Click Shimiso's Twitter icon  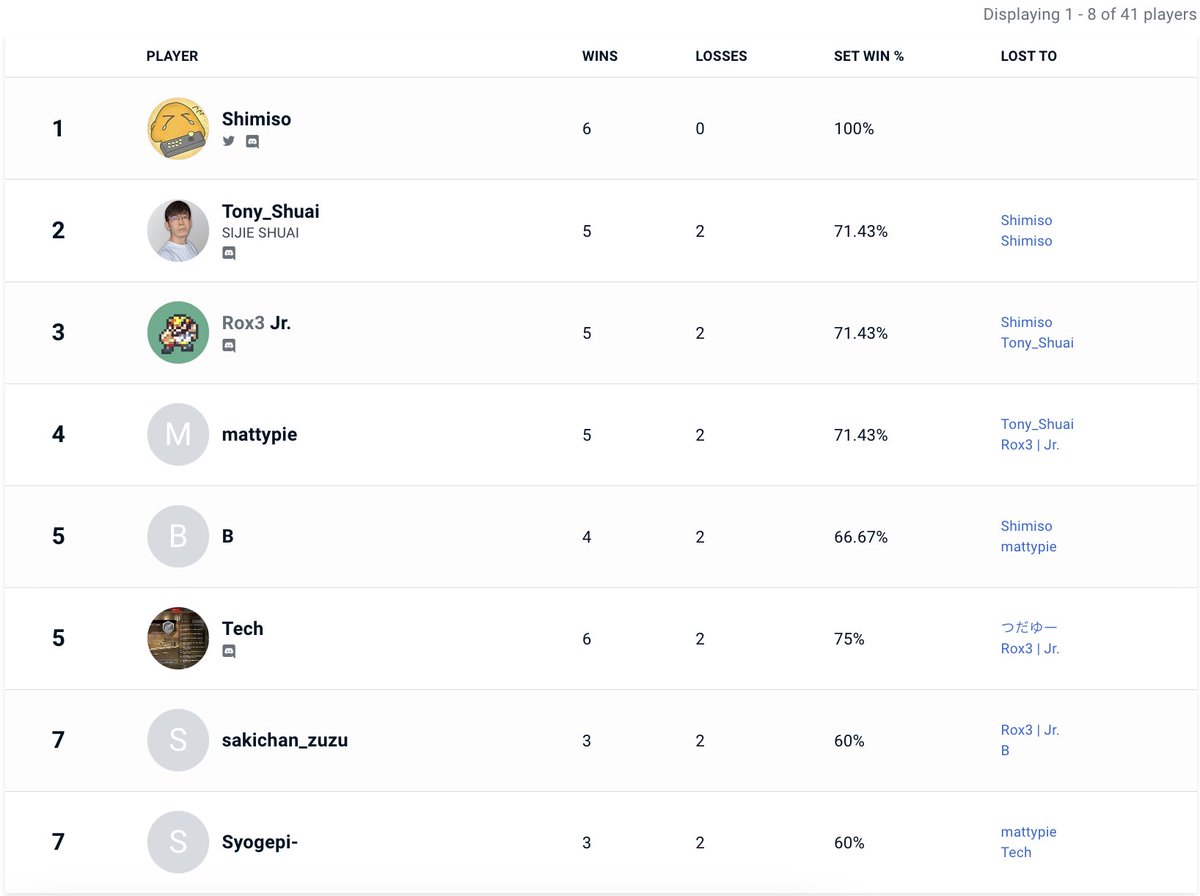click(x=229, y=141)
